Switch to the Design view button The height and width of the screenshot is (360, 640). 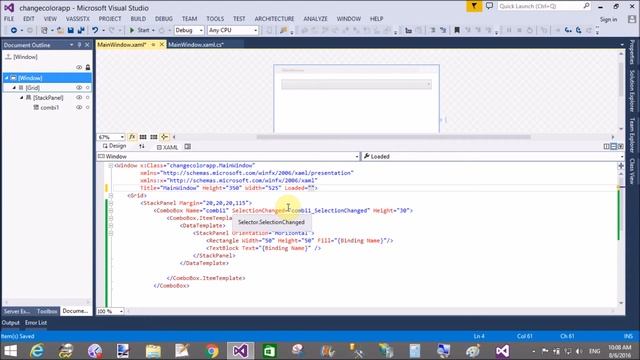pos(114,146)
